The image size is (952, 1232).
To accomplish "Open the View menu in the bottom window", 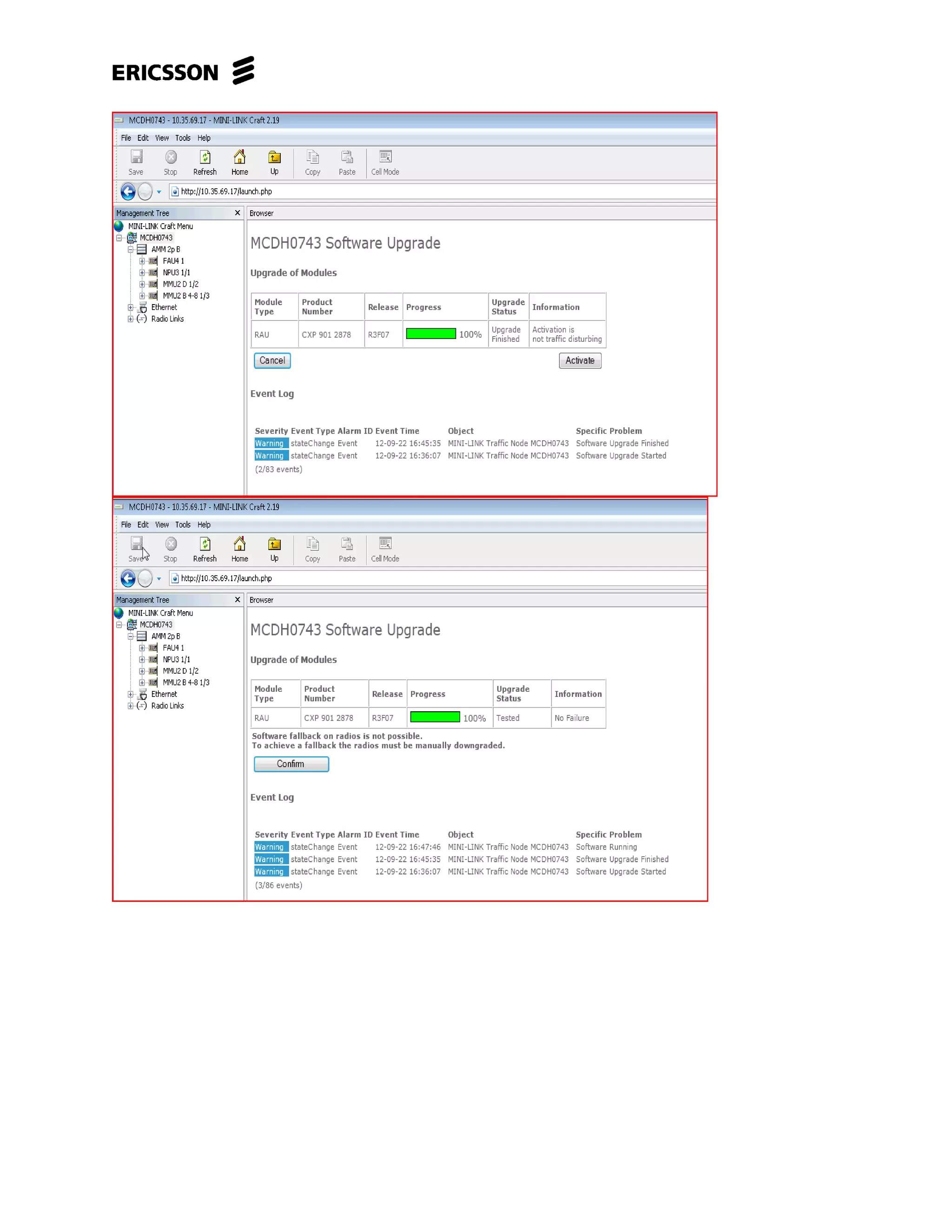I will (x=162, y=524).
